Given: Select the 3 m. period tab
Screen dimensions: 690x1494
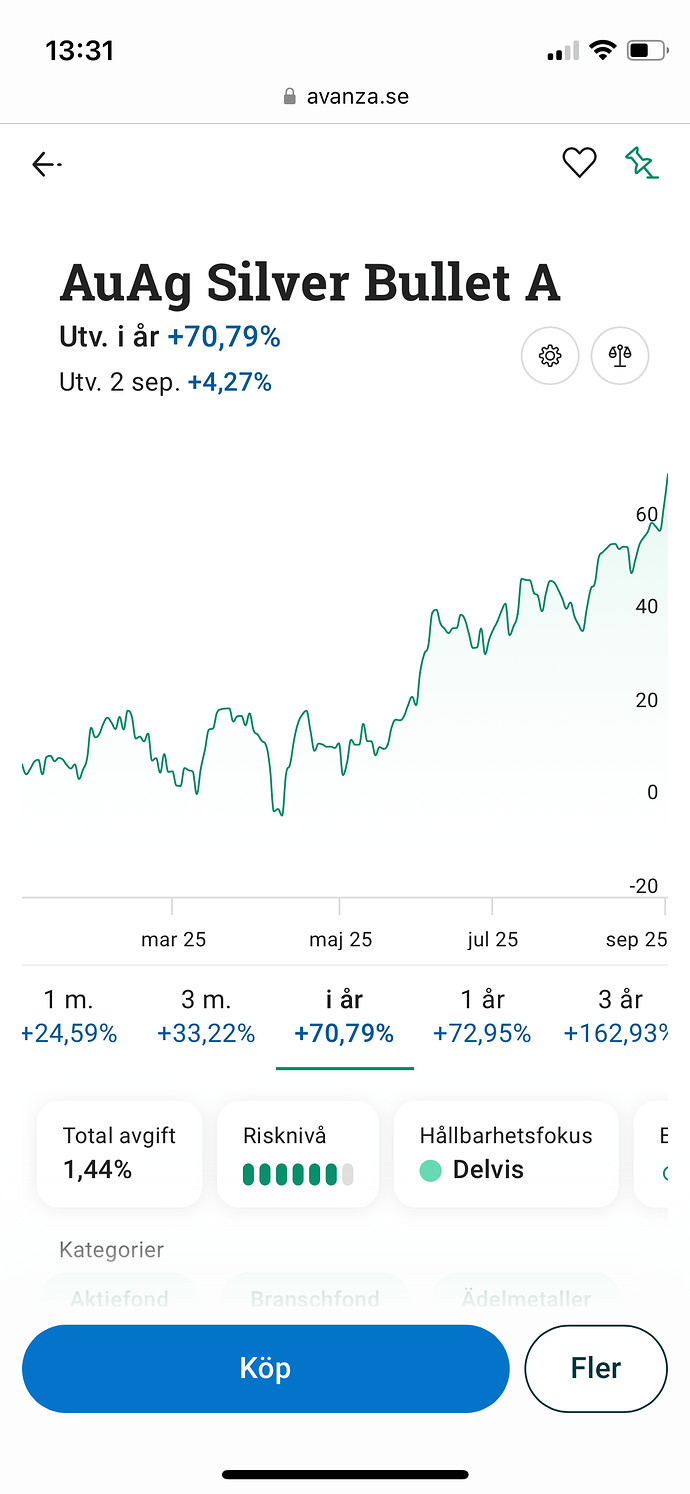Looking at the screenshot, I should (206, 1016).
